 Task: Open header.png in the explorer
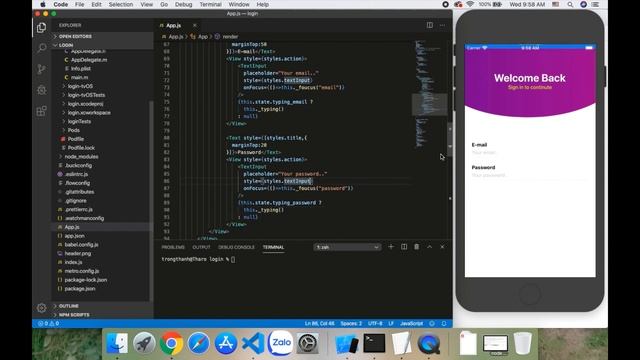78,253
